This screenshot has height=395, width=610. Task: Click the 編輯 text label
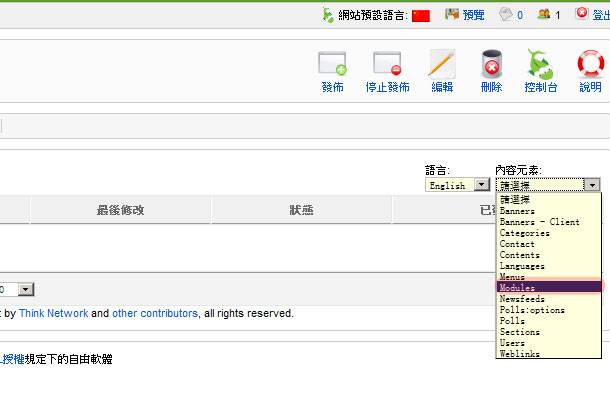coord(442,87)
